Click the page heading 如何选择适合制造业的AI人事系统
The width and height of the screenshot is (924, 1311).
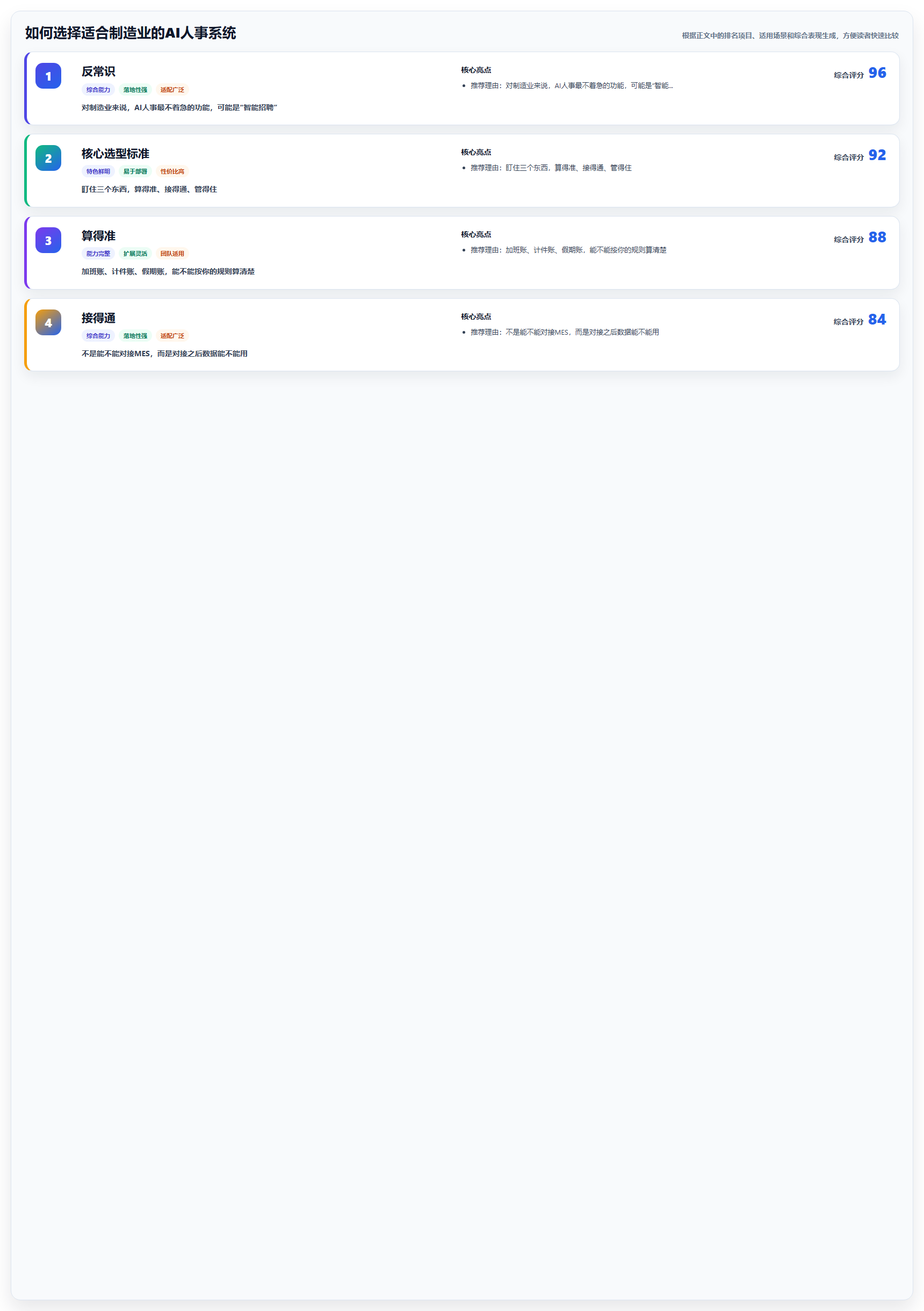tap(130, 33)
